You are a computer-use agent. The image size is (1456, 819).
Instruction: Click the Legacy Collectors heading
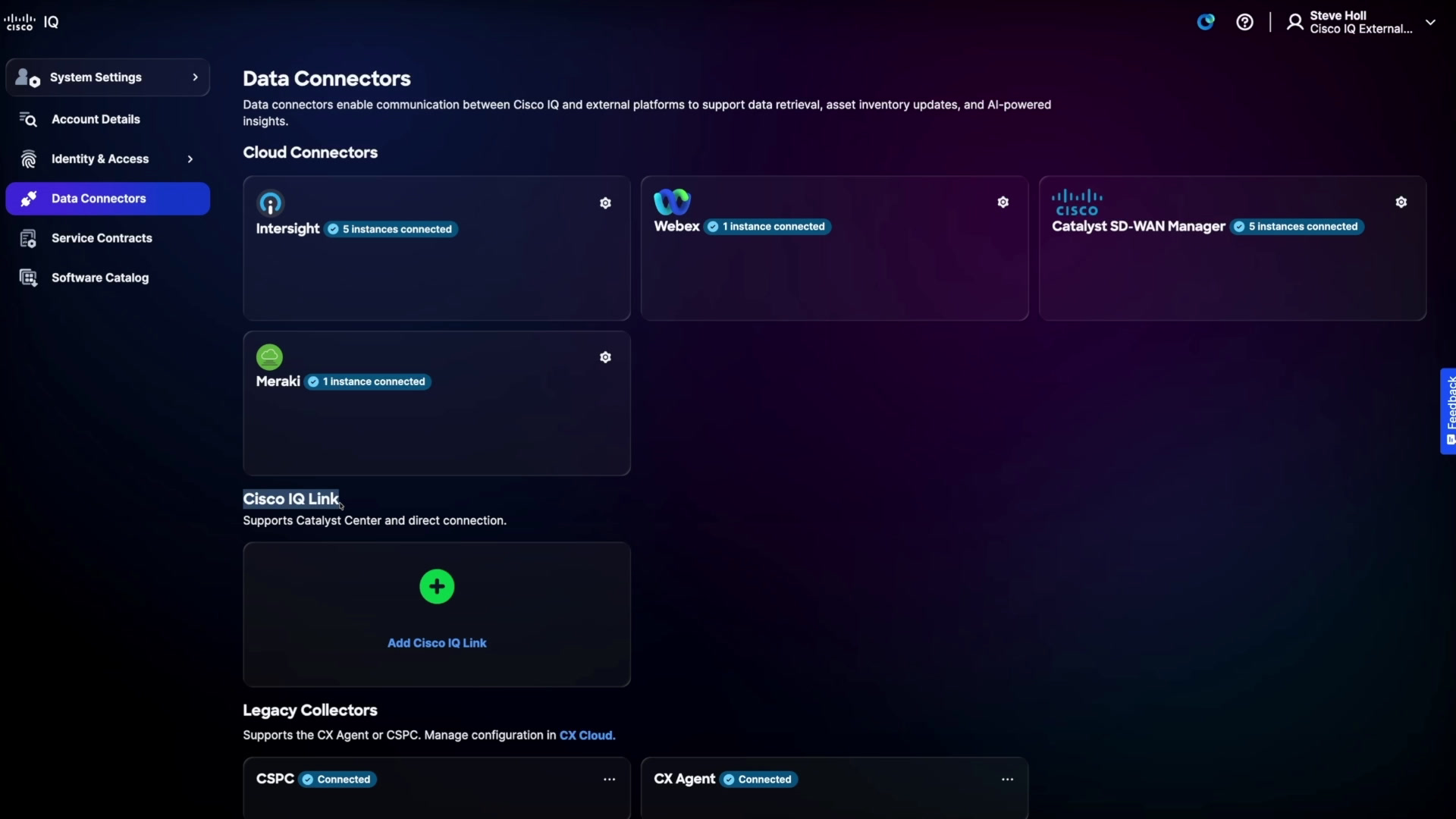[310, 711]
